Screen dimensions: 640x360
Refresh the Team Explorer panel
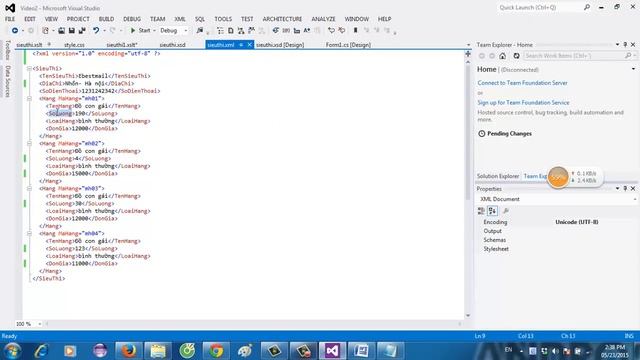click(x=516, y=56)
